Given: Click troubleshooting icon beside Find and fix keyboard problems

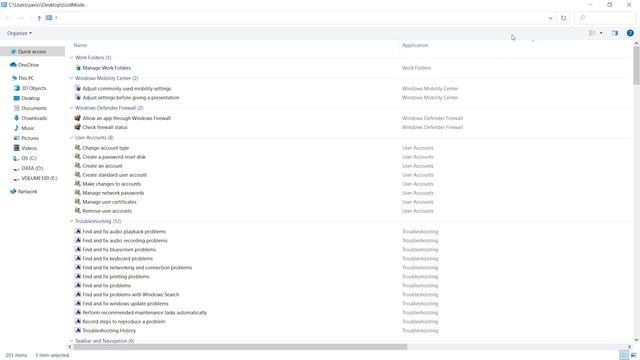Looking at the screenshot, I should pos(78,258).
